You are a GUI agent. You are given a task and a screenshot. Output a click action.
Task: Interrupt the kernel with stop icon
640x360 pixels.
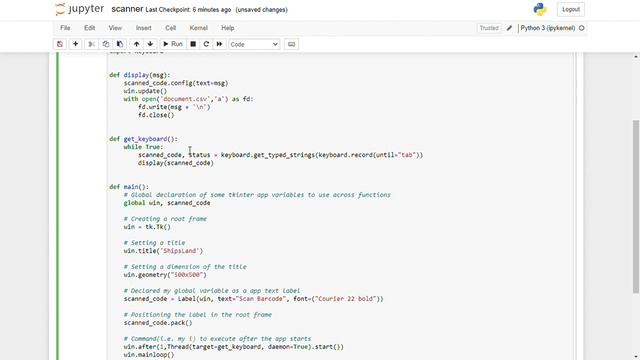click(x=193, y=44)
